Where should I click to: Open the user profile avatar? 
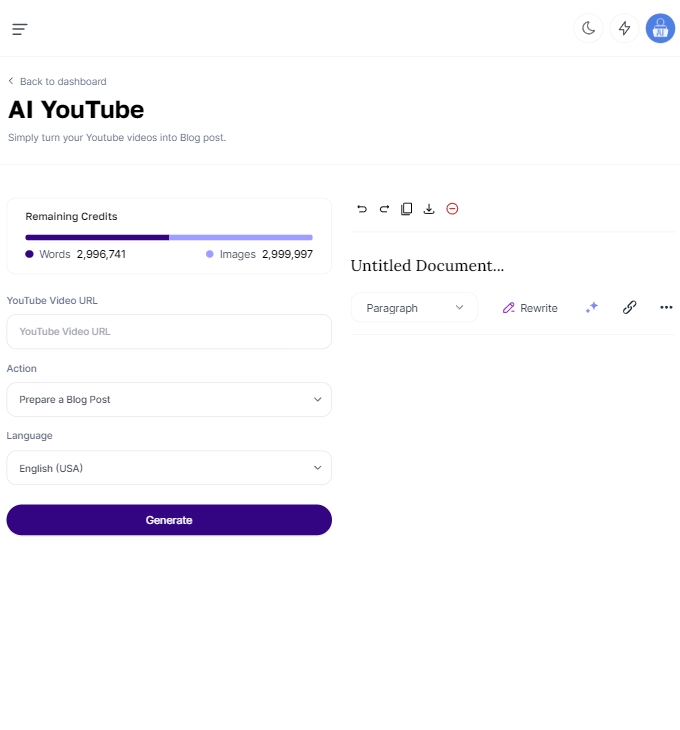(660, 28)
